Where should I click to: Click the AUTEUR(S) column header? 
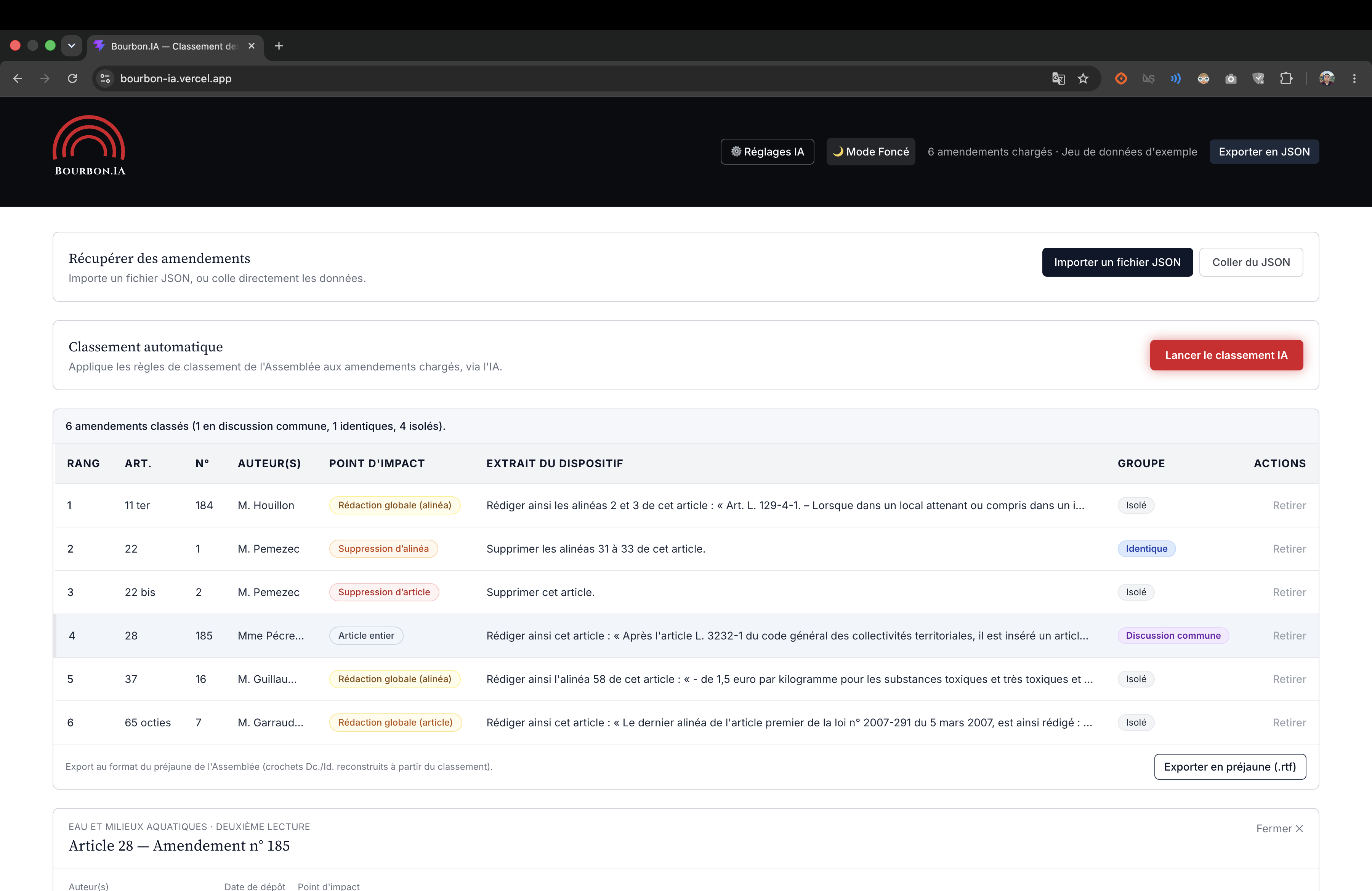[269, 463]
